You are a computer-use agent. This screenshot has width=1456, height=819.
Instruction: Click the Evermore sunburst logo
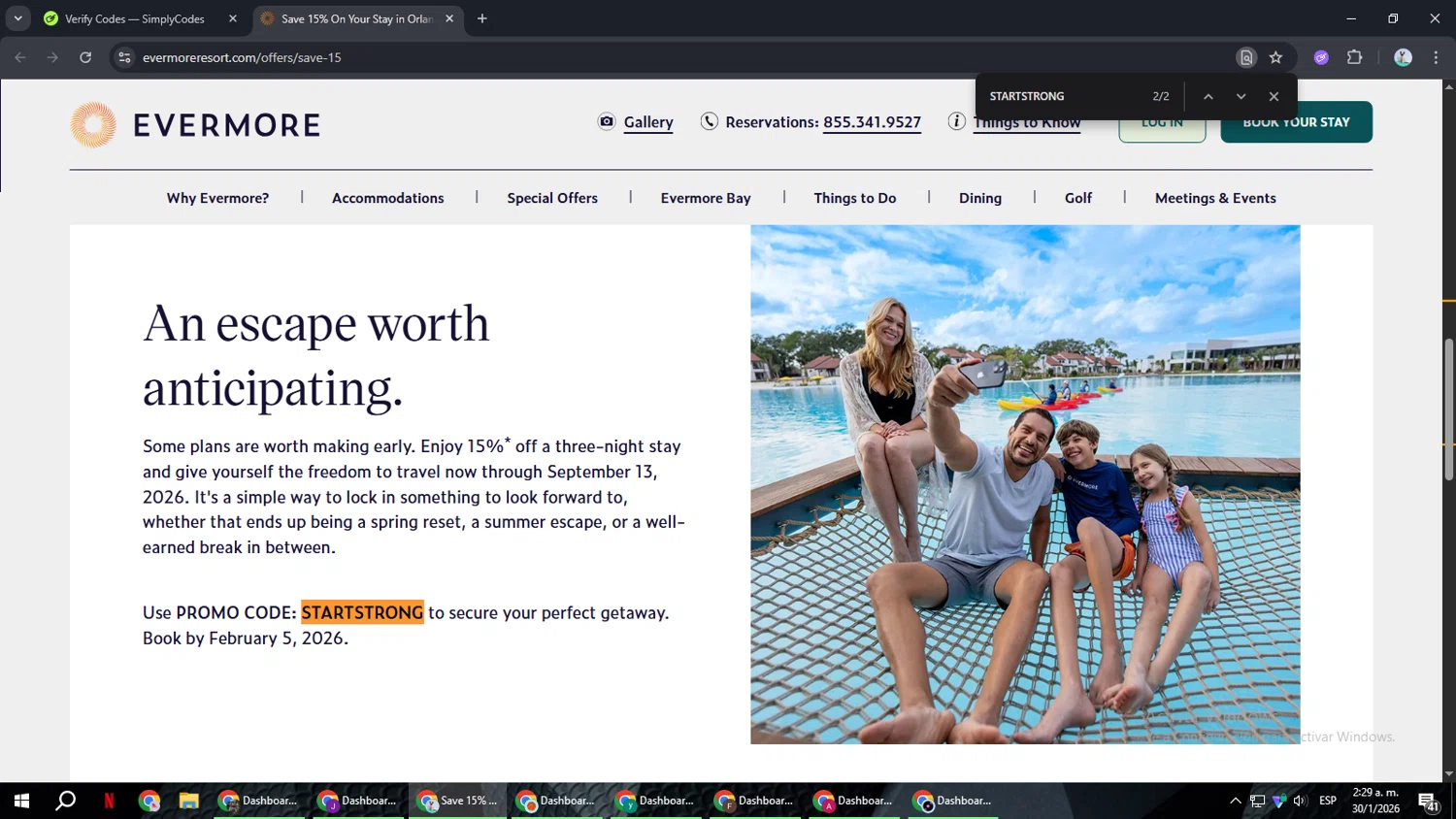tap(93, 124)
